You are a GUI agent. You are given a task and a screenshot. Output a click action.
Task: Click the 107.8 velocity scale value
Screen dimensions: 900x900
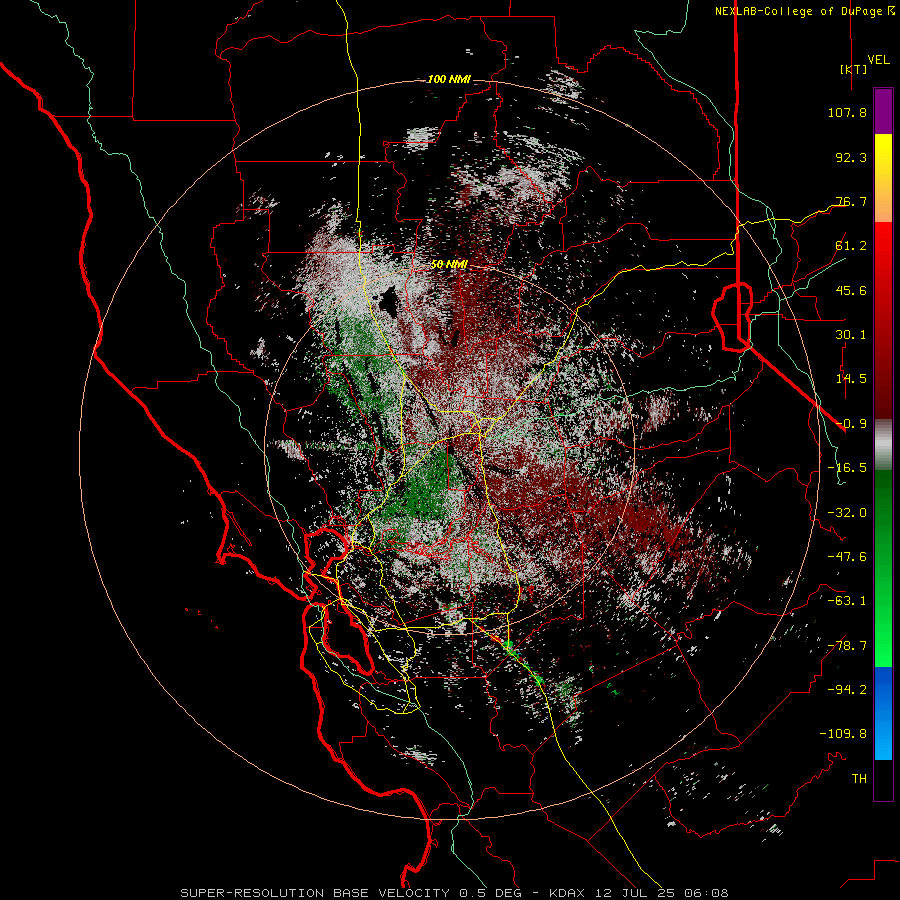847,112
